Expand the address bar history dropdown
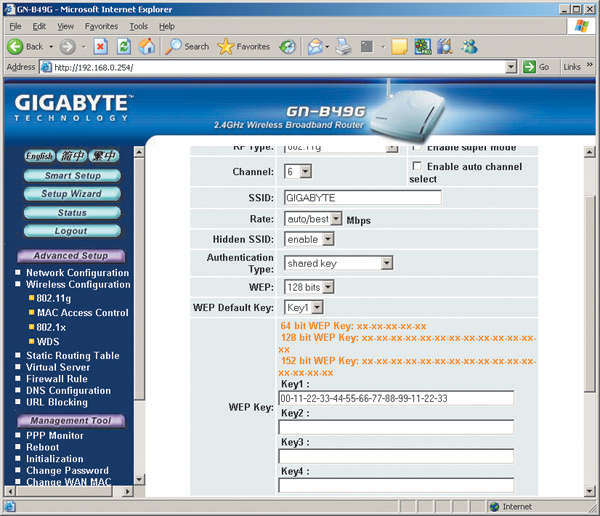Image resolution: width=600 pixels, height=516 pixels. [x=511, y=67]
